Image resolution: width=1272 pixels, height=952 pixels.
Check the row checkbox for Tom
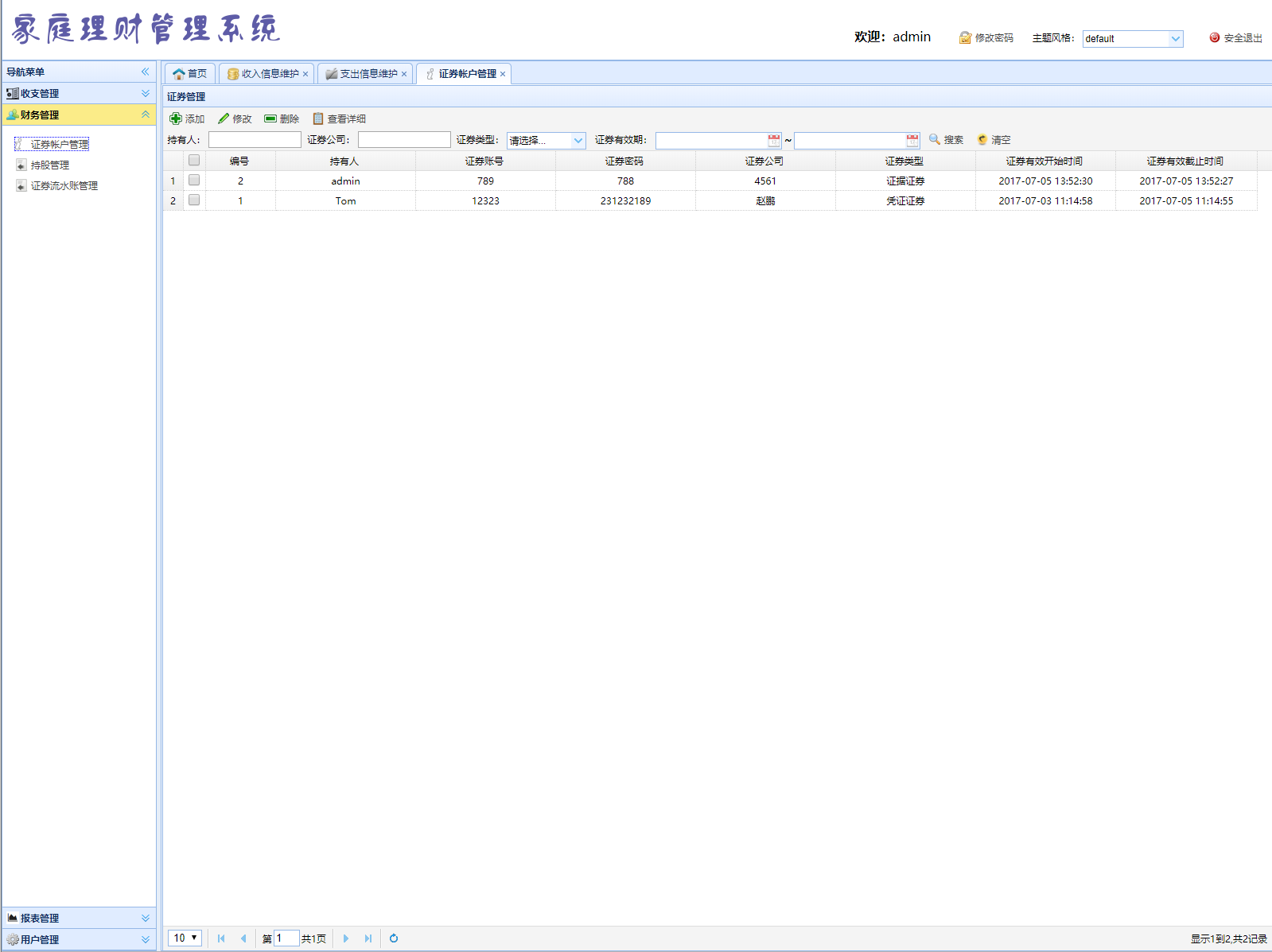tap(194, 200)
